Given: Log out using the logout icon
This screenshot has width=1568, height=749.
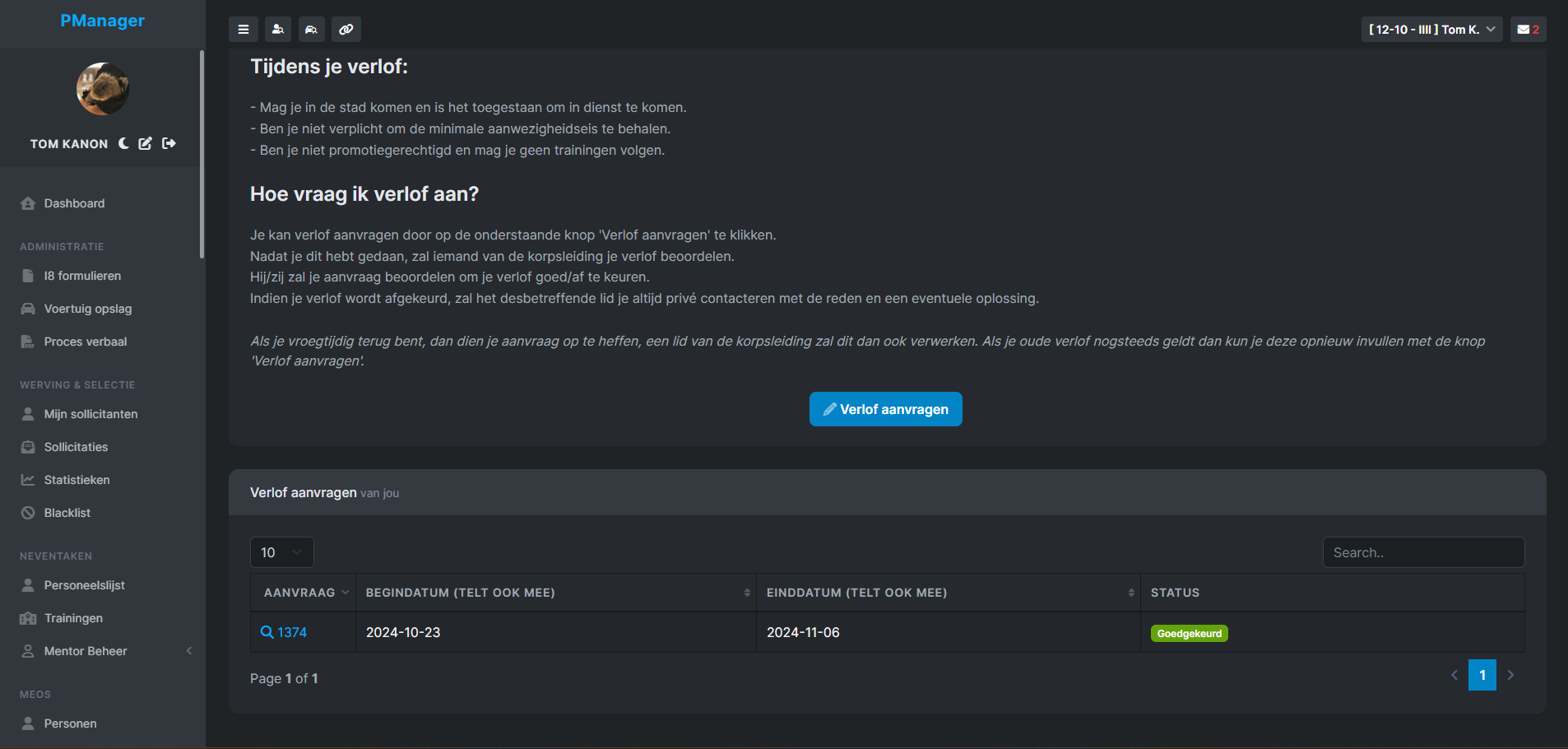Looking at the screenshot, I should [168, 143].
